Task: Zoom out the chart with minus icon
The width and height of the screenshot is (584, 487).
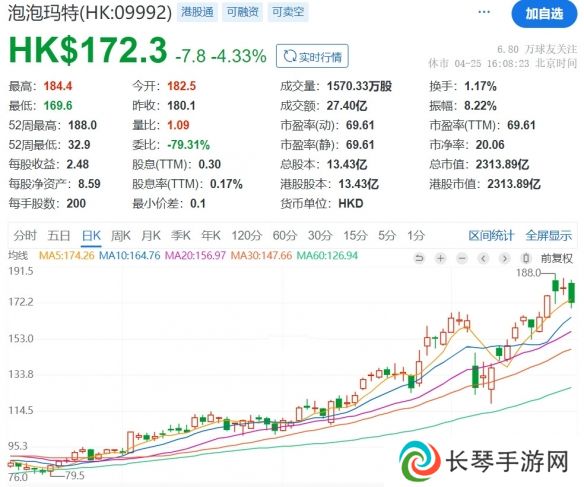Action: 462,258
